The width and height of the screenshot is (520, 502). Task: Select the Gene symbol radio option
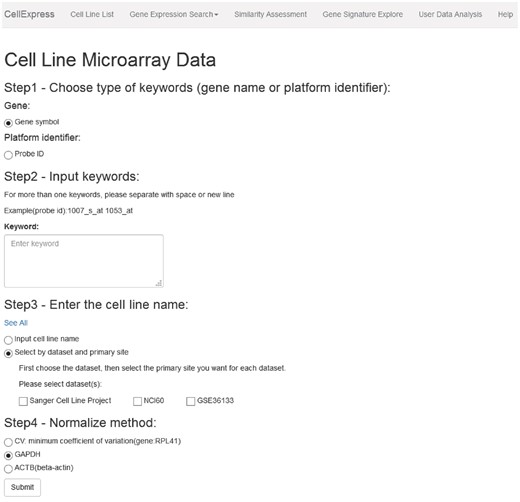click(8, 123)
